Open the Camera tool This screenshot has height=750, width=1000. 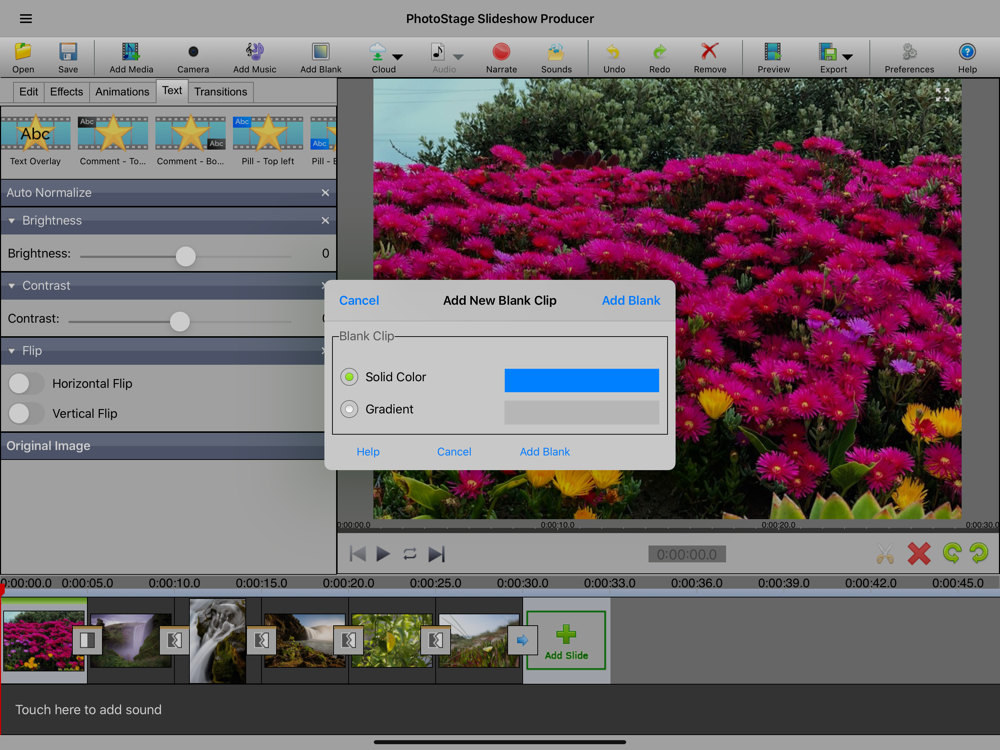pos(193,52)
